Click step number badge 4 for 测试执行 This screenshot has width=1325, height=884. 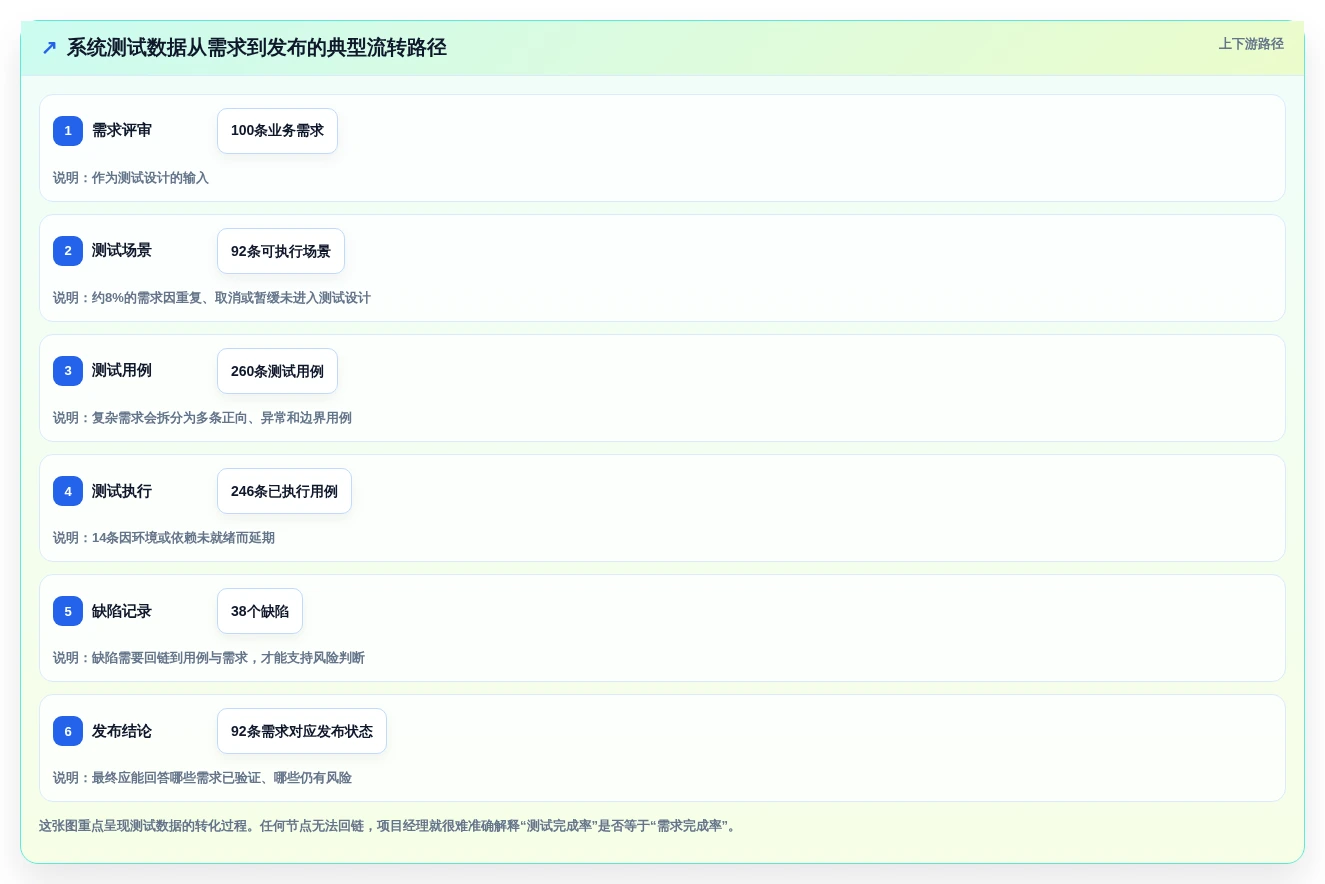click(x=68, y=491)
